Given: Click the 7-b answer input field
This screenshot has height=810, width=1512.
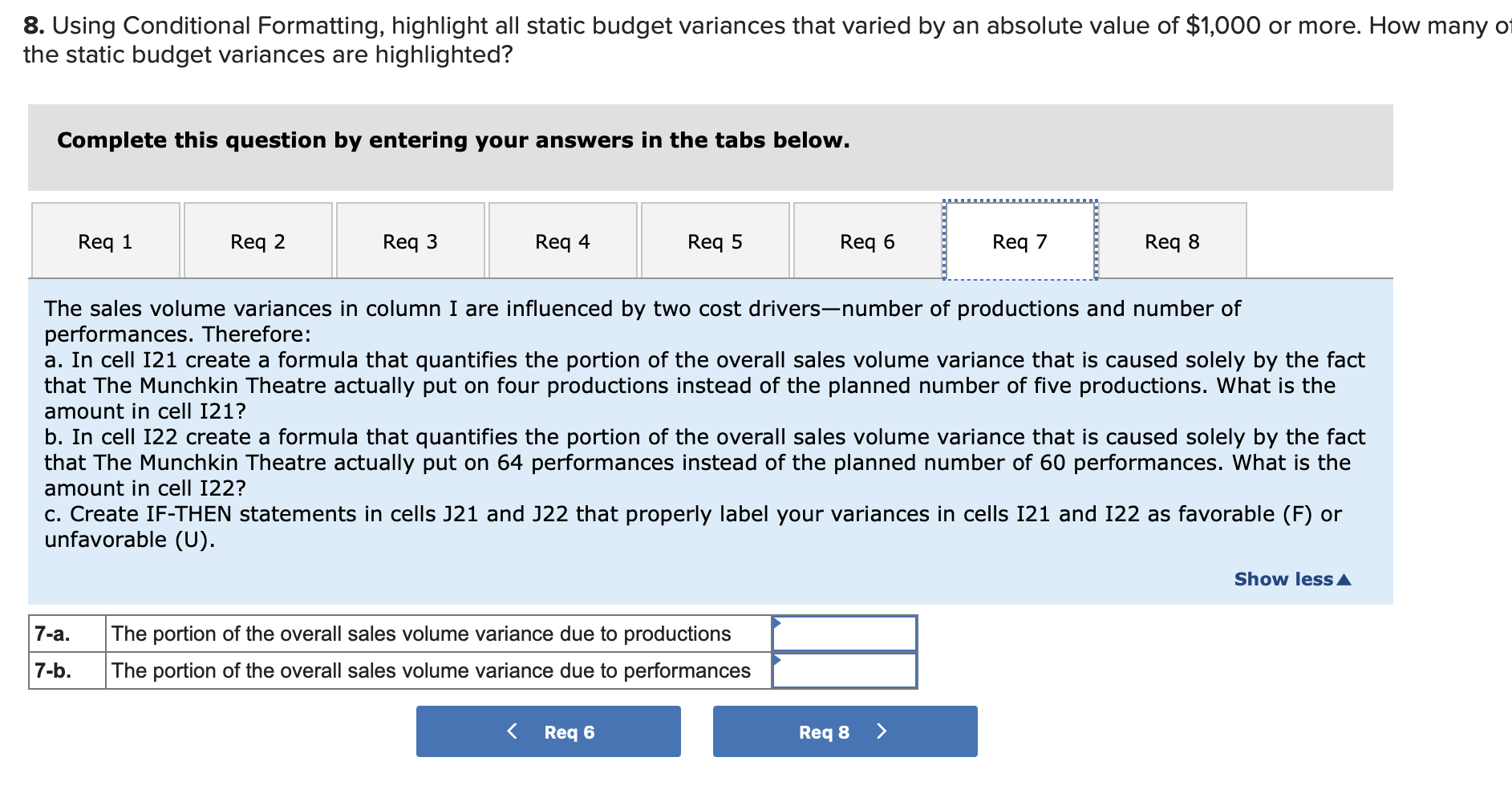Looking at the screenshot, I should tap(844, 671).
